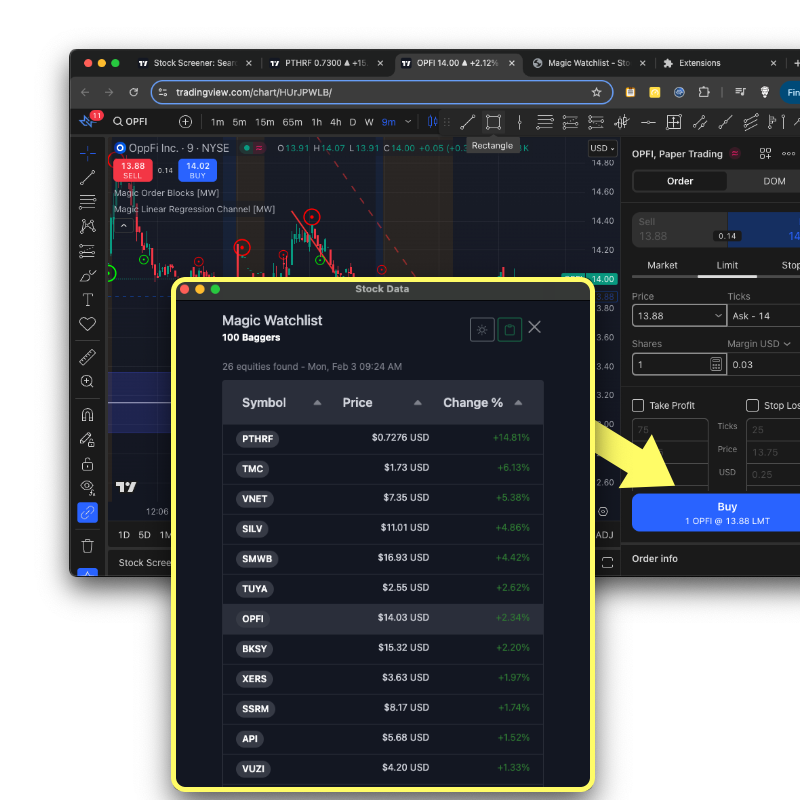The image size is (800, 800).
Task: Enable the Stop Loss checkbox
Action: (753, 405)
